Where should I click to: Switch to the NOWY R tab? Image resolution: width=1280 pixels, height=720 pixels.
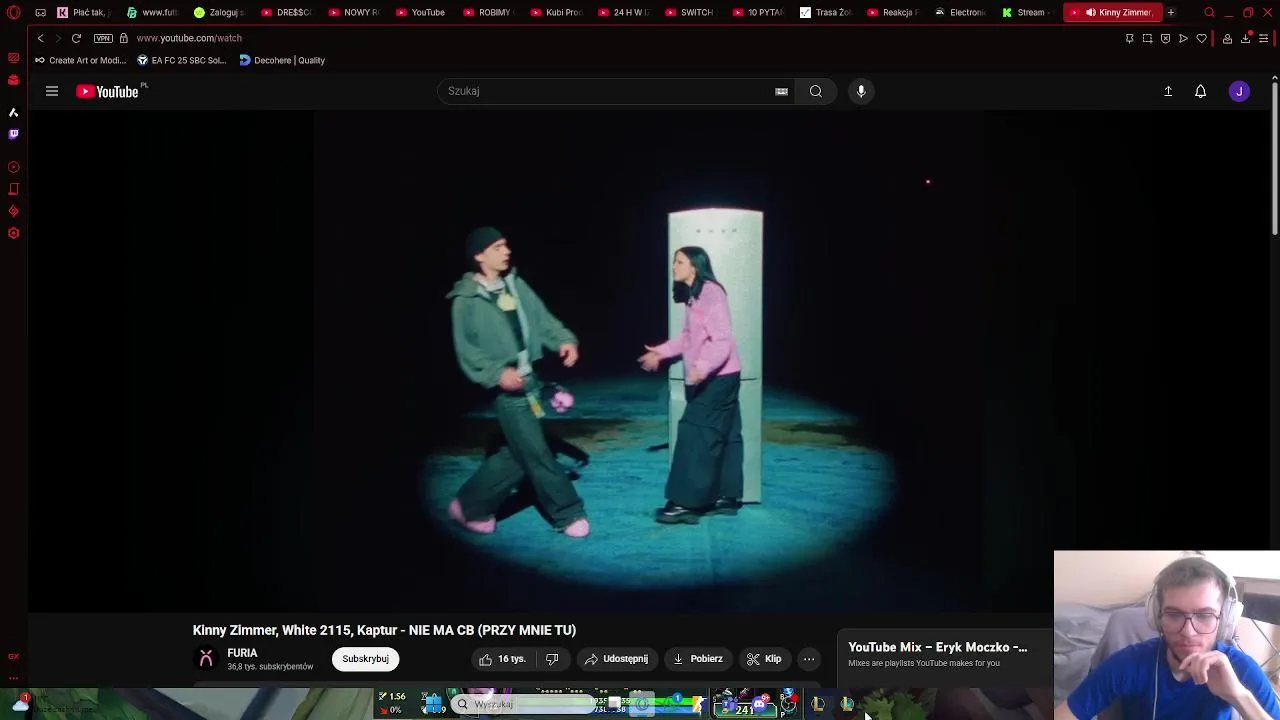coord(354,12)
